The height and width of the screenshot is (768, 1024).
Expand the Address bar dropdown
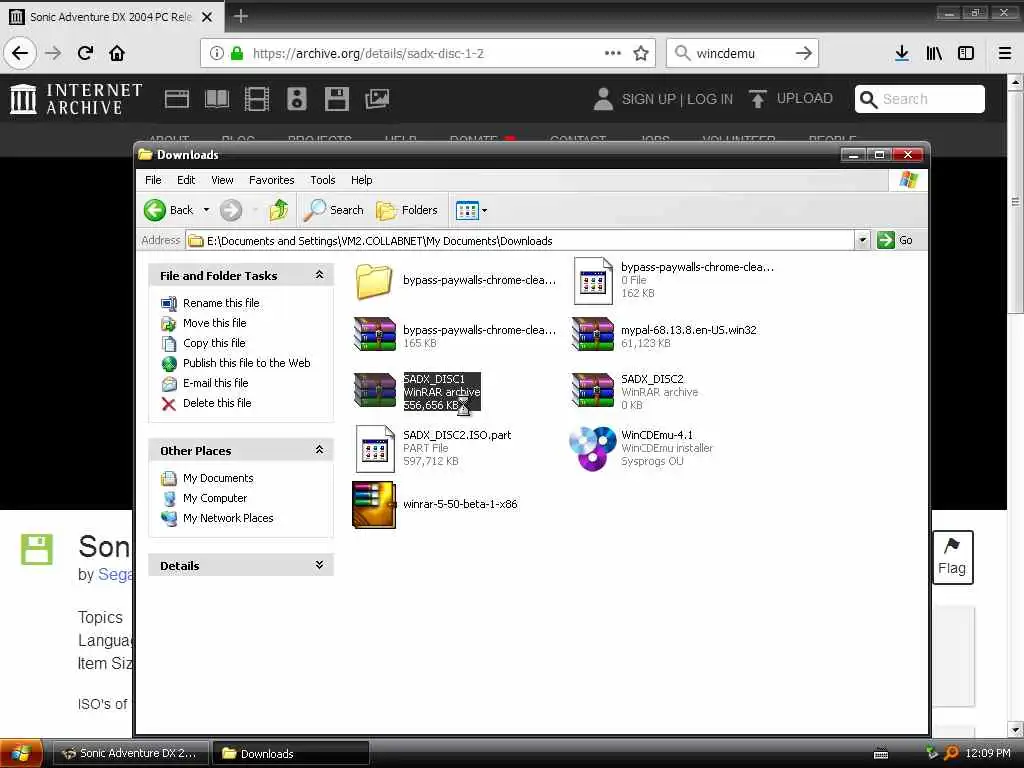(862, 240)
